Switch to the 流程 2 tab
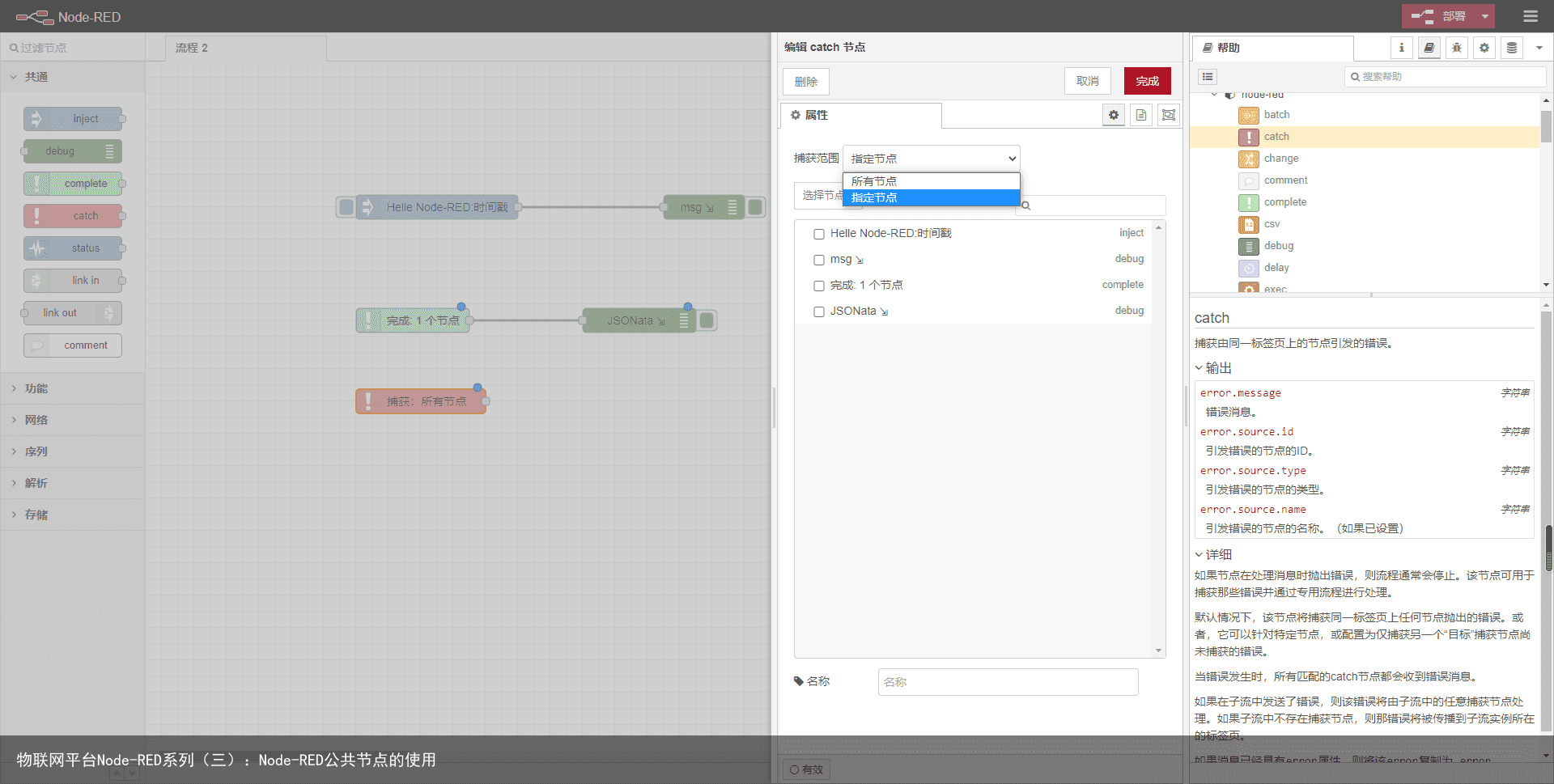 click(x=245, y=48)
